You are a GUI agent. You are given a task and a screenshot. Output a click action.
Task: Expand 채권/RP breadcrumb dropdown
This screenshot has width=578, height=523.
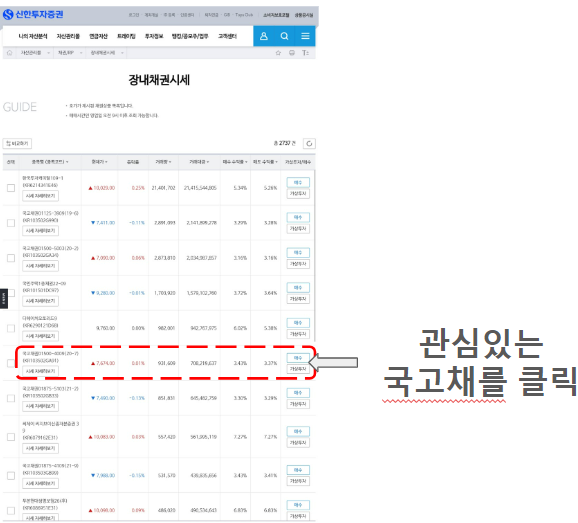80,53
